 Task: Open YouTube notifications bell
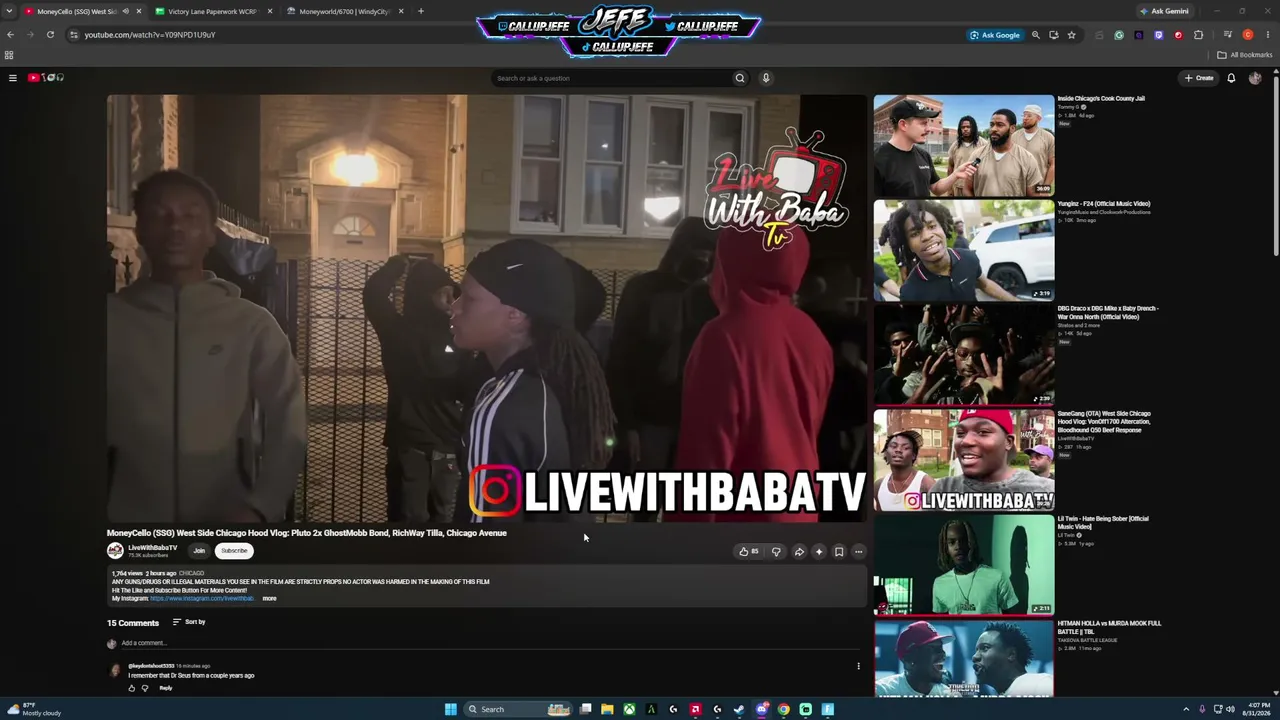coord(1231,78)
